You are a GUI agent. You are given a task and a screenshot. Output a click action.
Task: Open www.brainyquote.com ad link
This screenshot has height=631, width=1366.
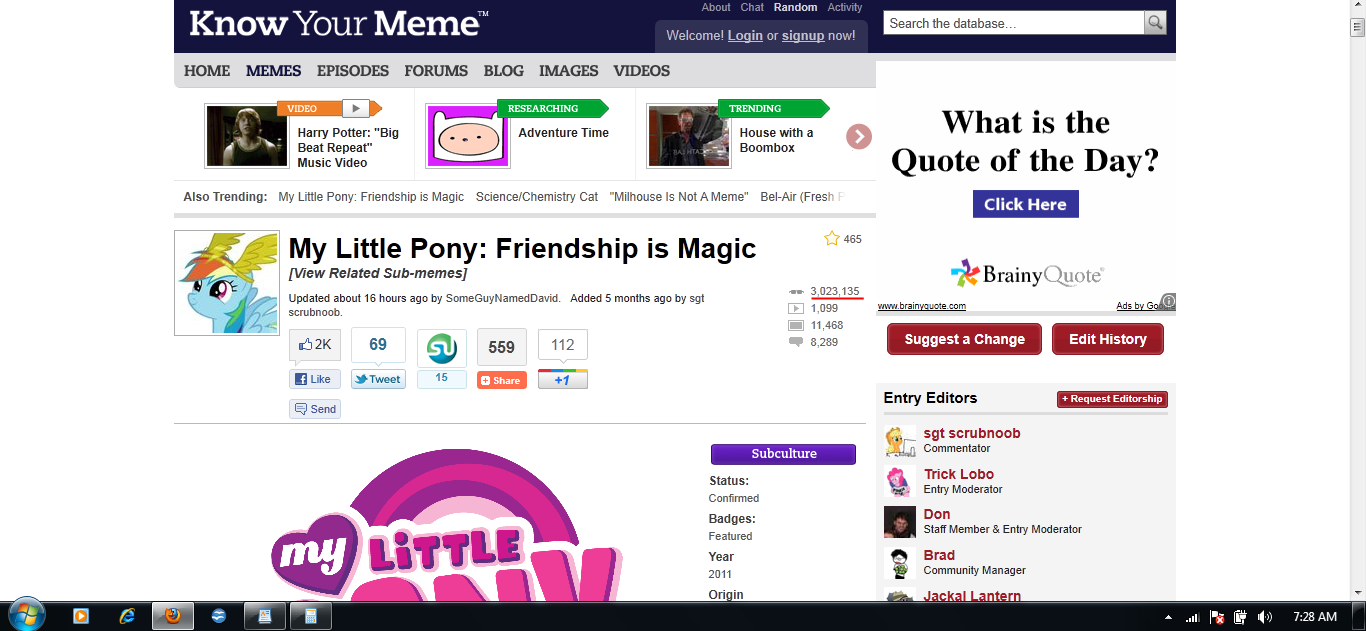(922, 306)
